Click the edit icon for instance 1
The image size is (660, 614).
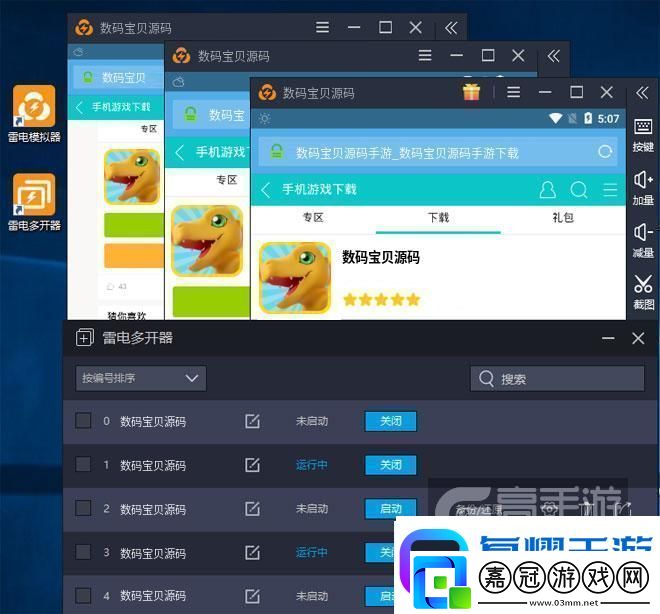click(x=252, y=465)
